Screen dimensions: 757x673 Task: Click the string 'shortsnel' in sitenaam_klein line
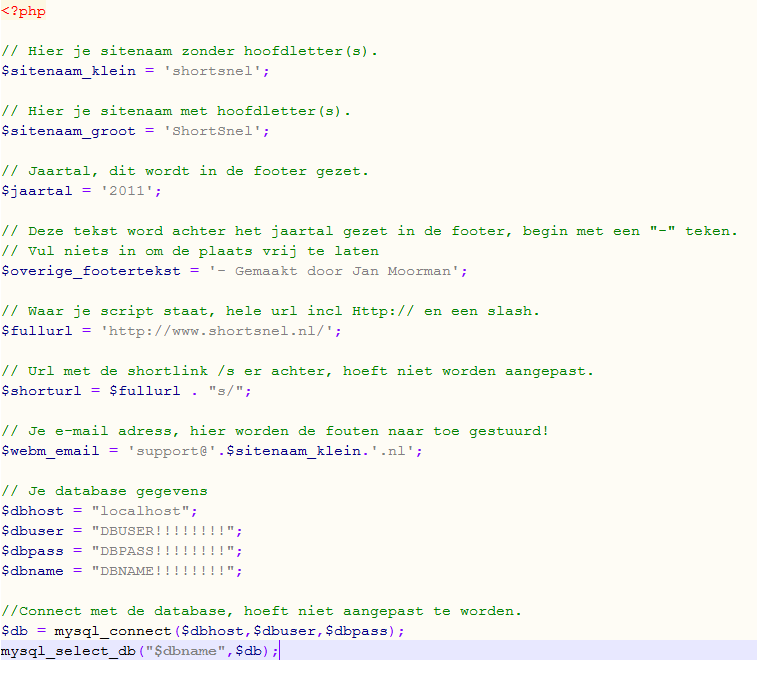point(212,71)
